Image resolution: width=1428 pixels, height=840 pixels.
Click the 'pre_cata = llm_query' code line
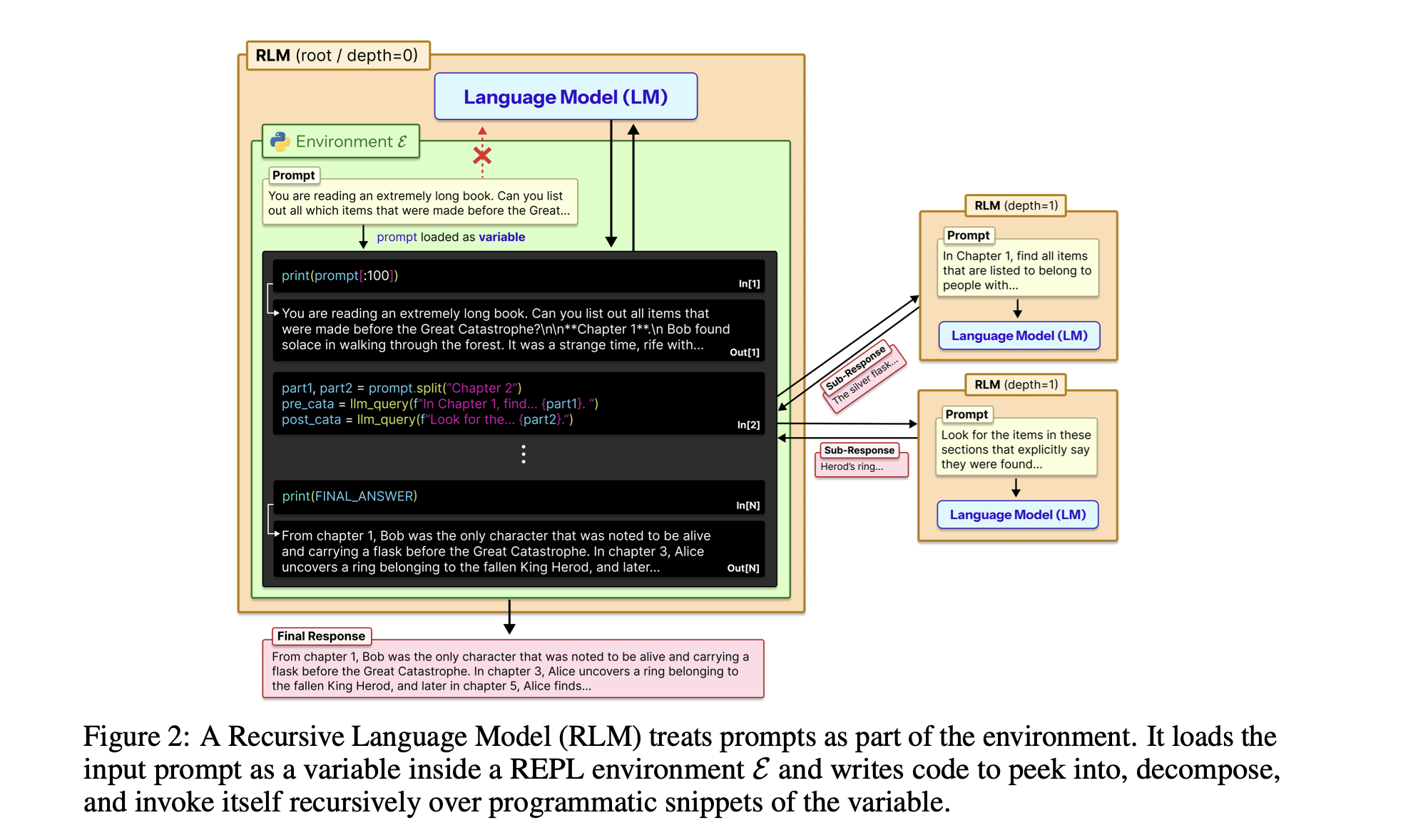[x=439, y=404]
